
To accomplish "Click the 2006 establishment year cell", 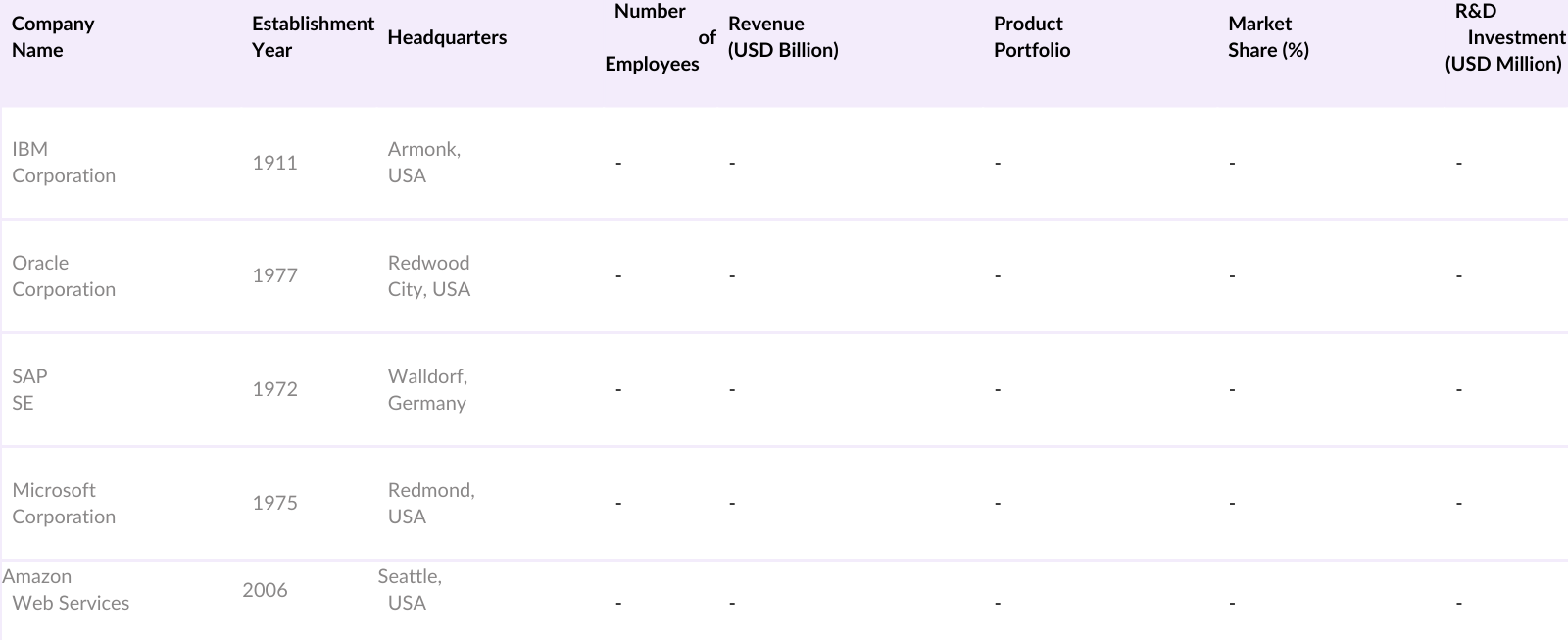I will coord(265,590).
